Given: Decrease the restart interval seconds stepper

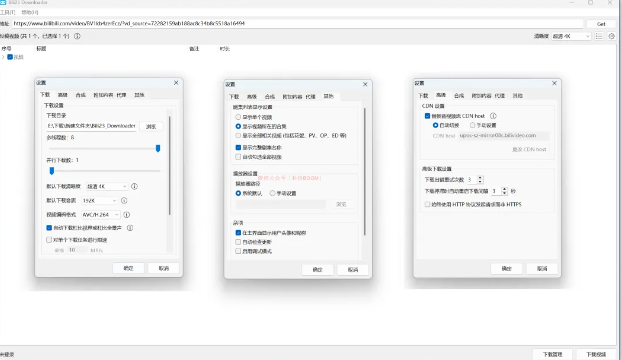Looking at the screenshot, I should [x=505, y=193].
